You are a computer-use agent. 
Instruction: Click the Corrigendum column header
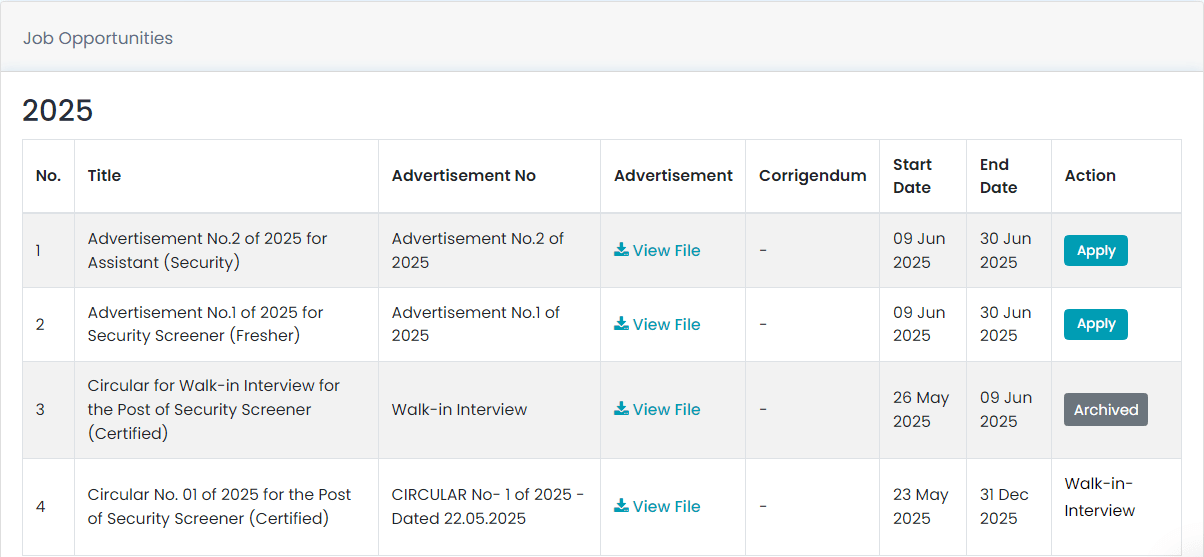click(812, 176)
